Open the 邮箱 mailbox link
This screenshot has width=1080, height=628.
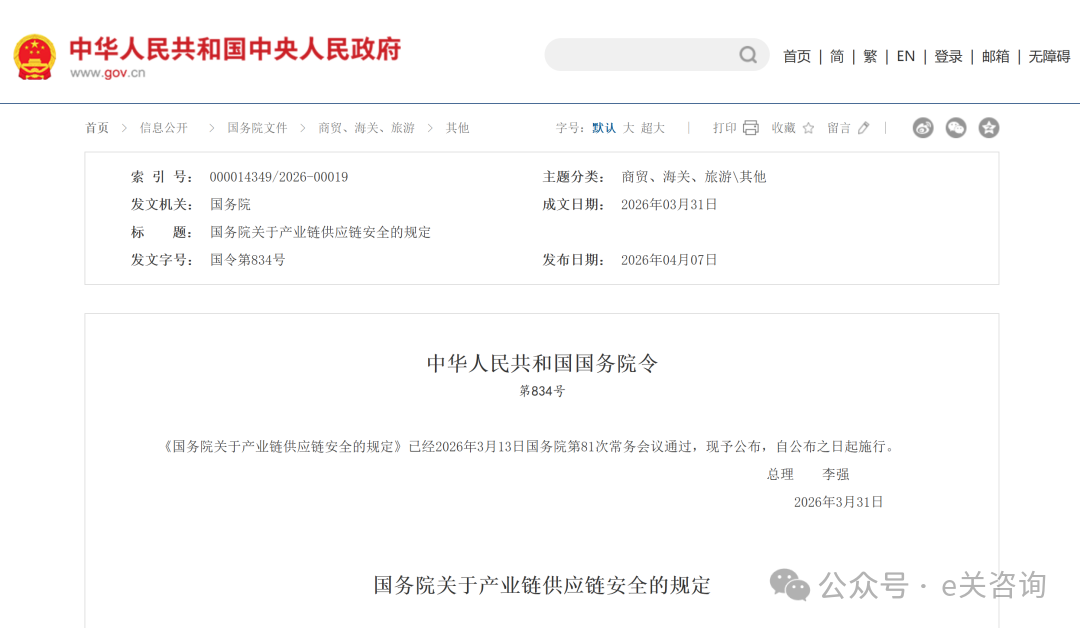click(x=996, y=56)
